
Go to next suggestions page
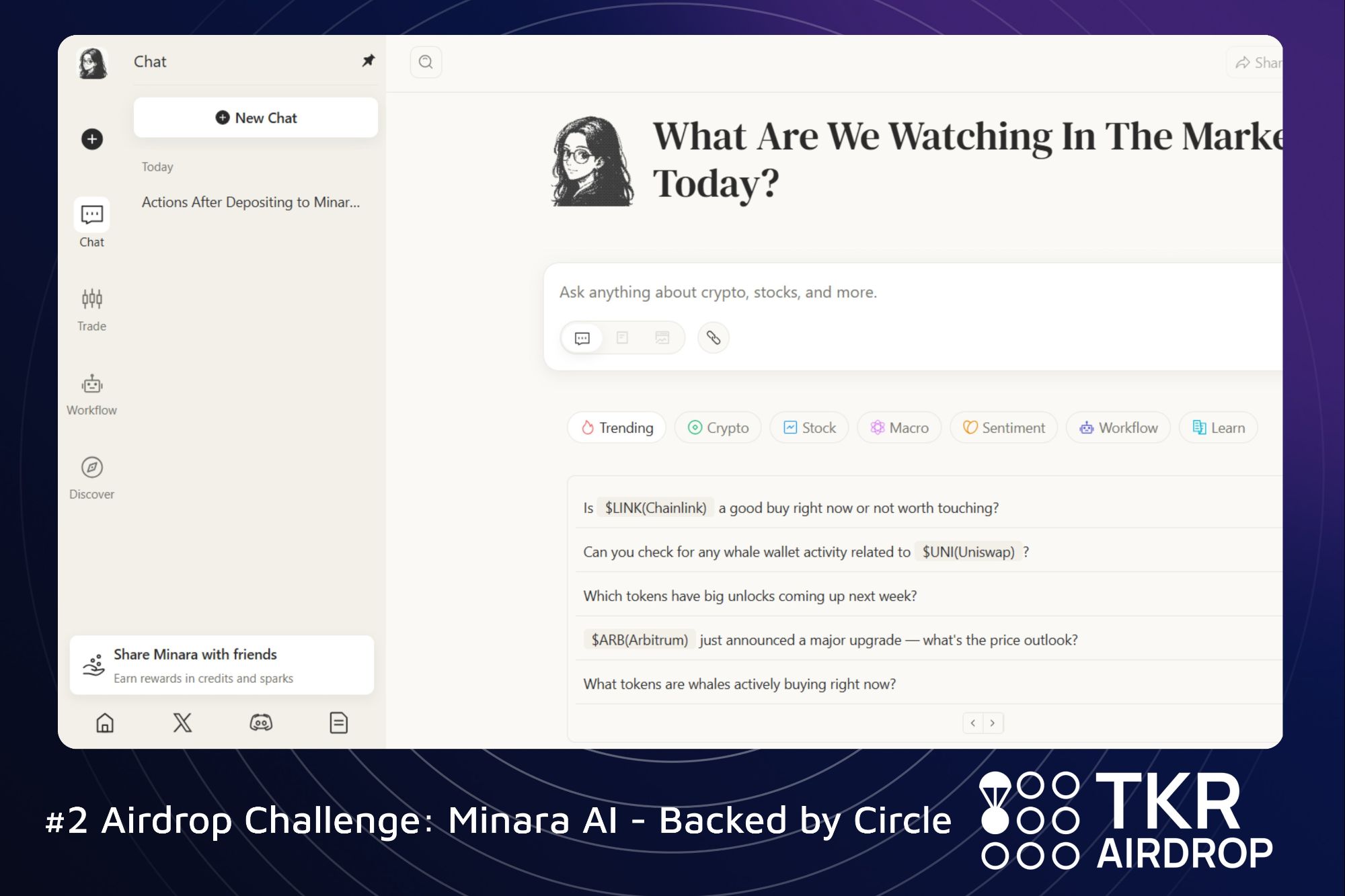[x=993, y=723]
